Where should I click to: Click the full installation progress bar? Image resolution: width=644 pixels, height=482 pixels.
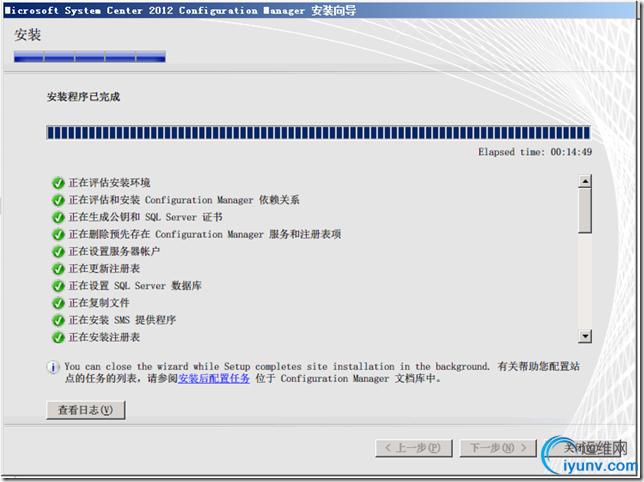[x=318, y=133]
